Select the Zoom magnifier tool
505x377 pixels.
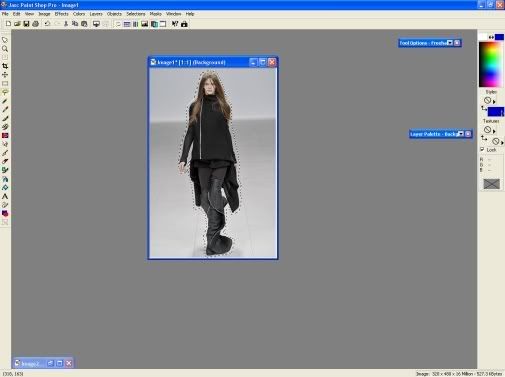[x=5, y=49]
